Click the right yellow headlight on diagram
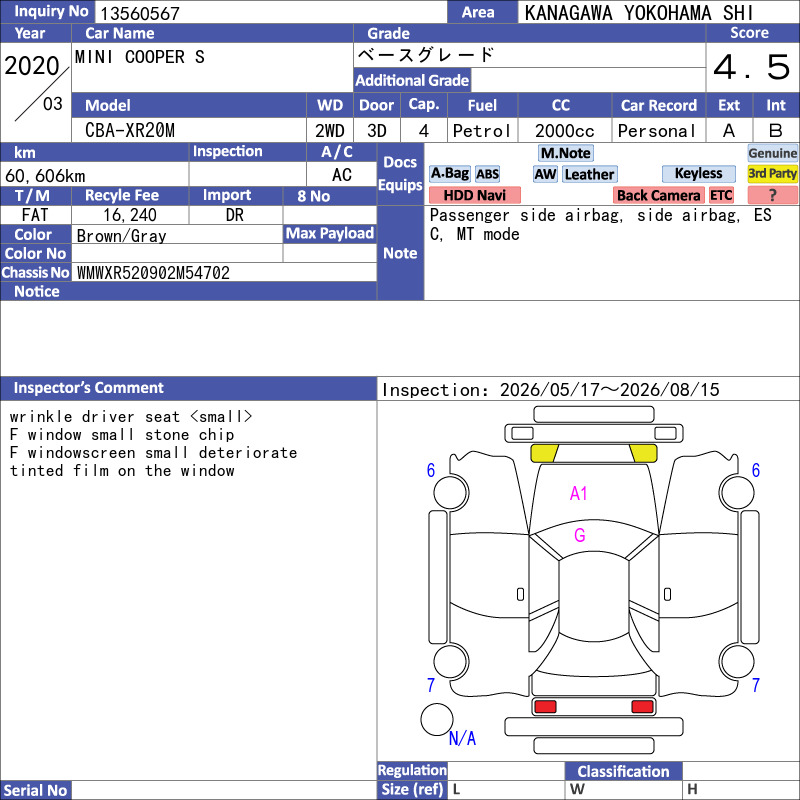The height and width of the screenshot is (800, 800). 643,453
